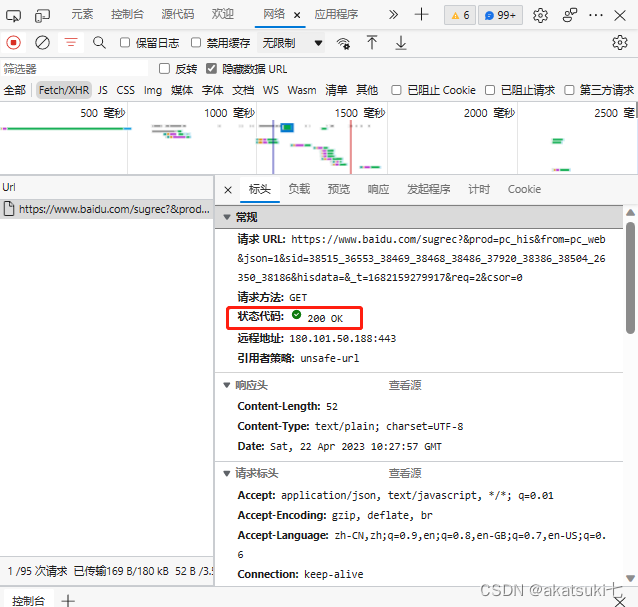The height and width of the screenshot is (607, 638).
Task: Toggle the network filter bar icon
Action: pyautogui.click(x=71, y=42)
